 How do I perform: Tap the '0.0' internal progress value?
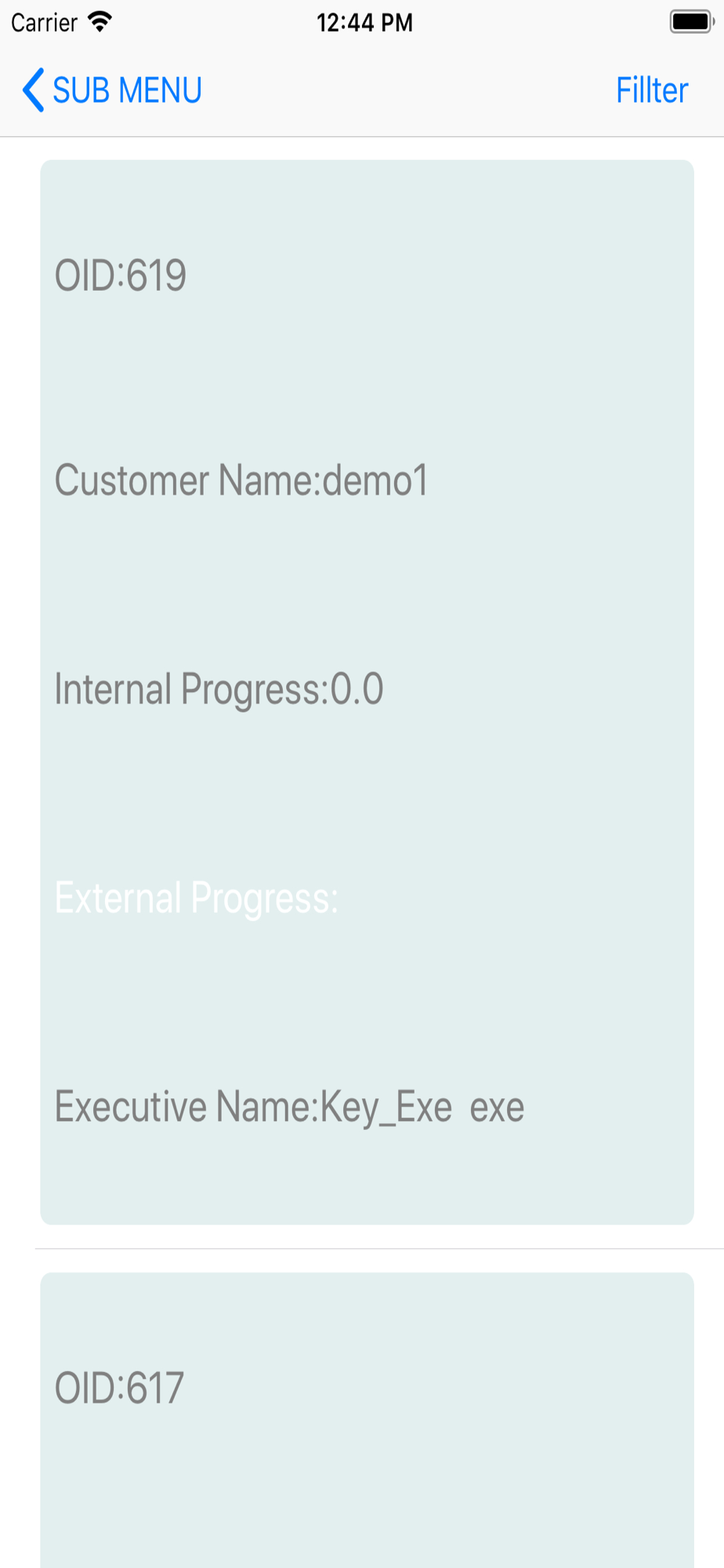click(x=357, y=689)
